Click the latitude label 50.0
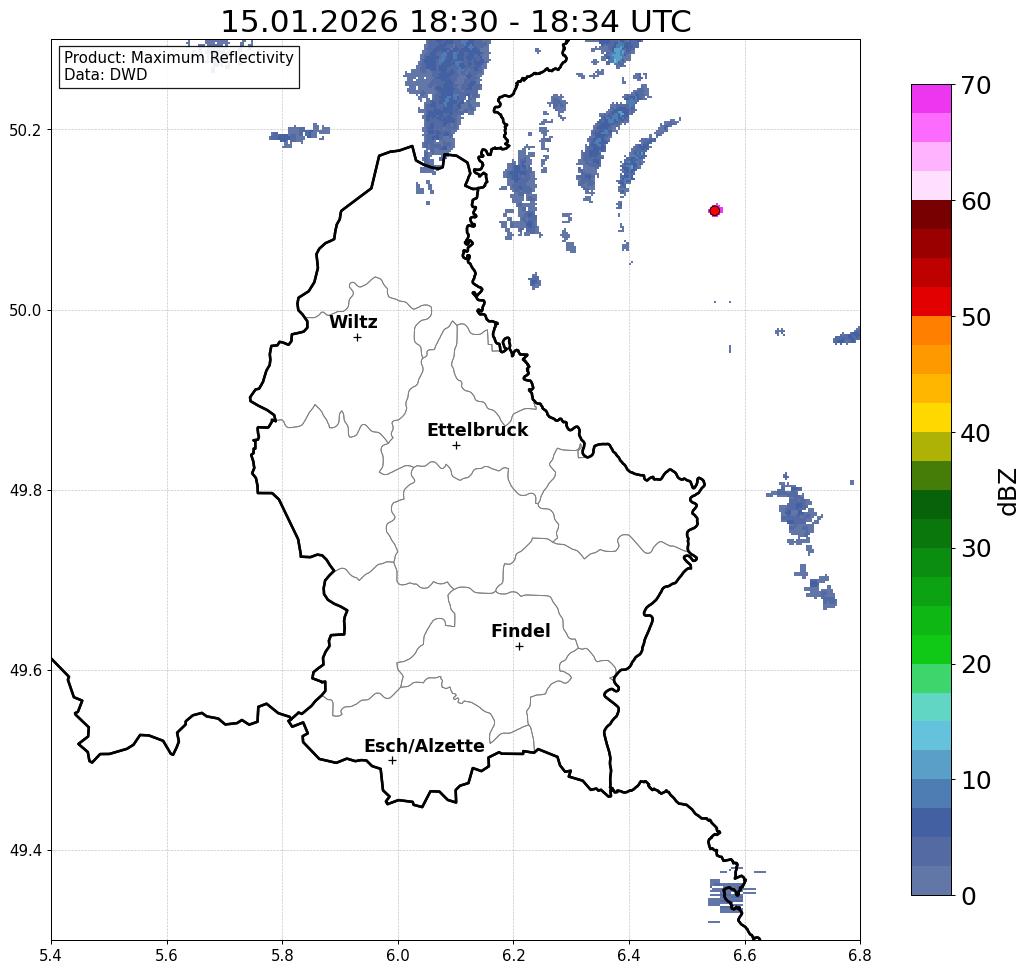The image size is (1029, 973). (x=25, y=310)
